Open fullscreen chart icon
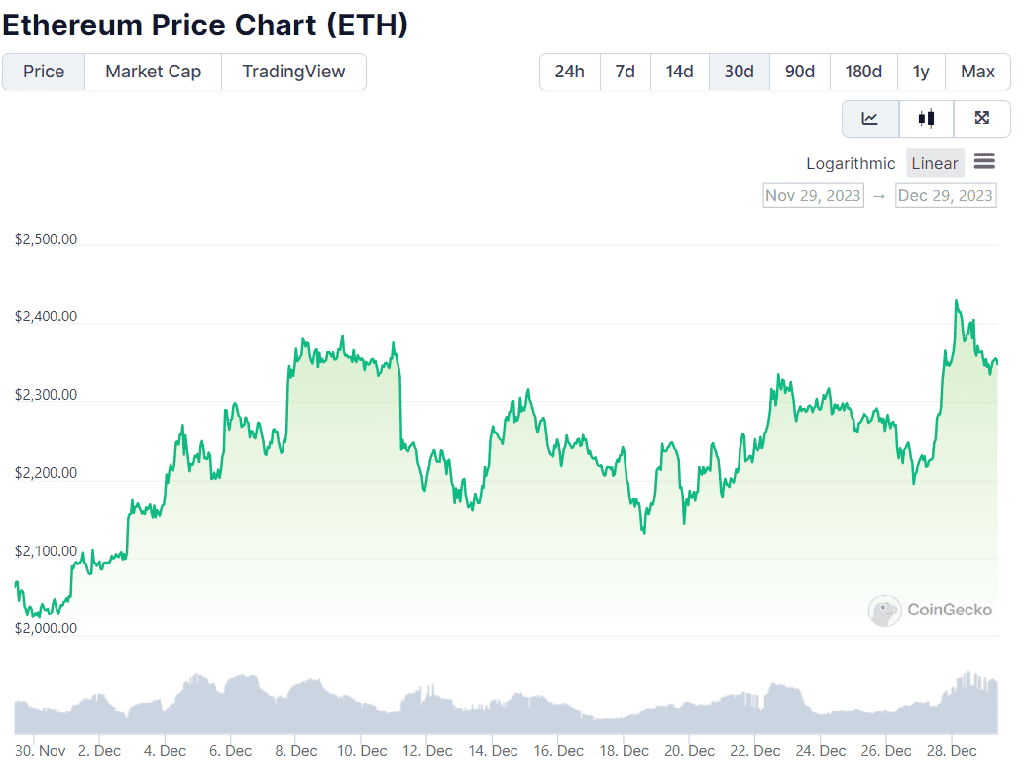 click(982, 119)
